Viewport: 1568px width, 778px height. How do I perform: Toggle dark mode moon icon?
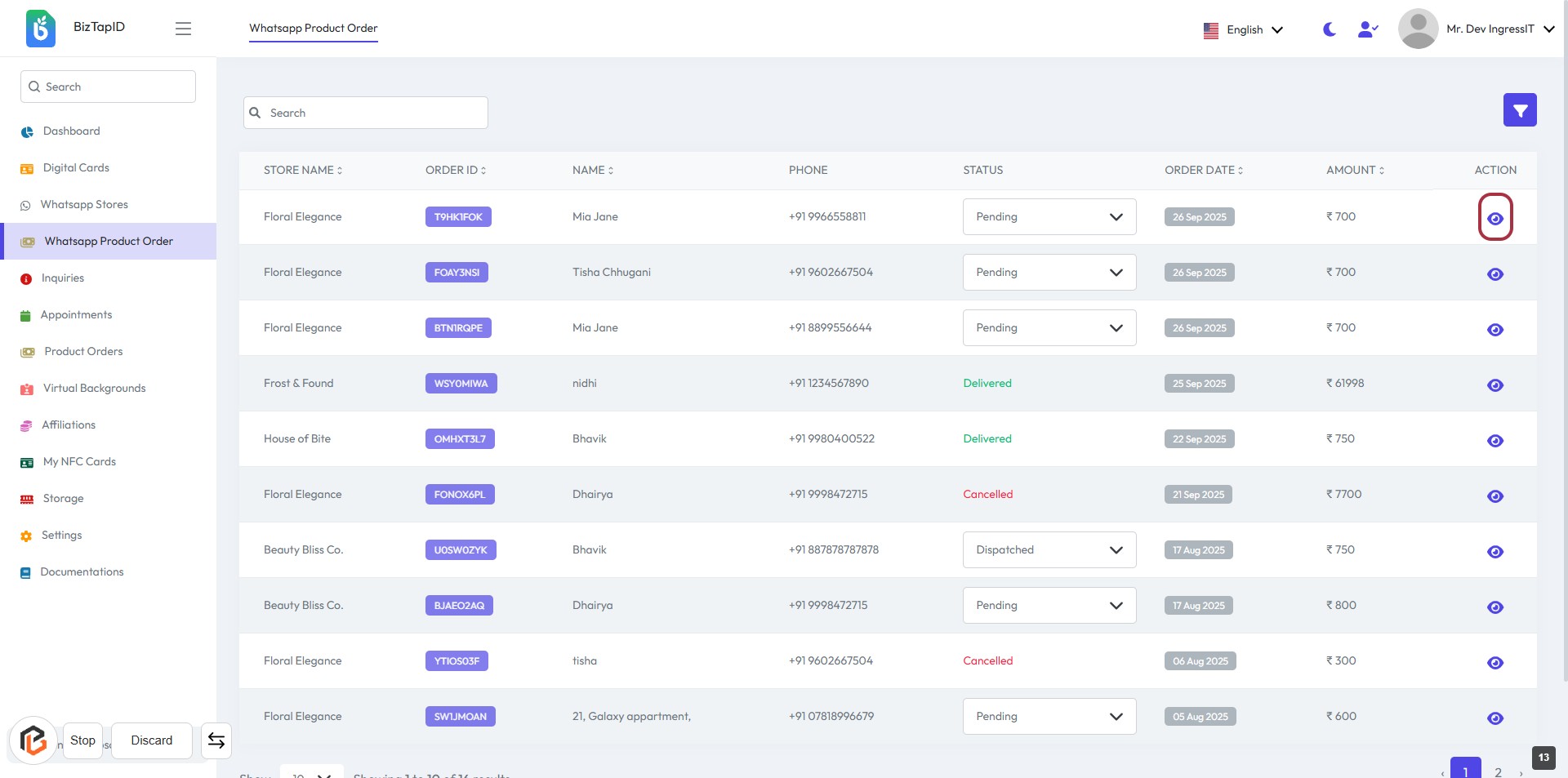point(1329,29)
